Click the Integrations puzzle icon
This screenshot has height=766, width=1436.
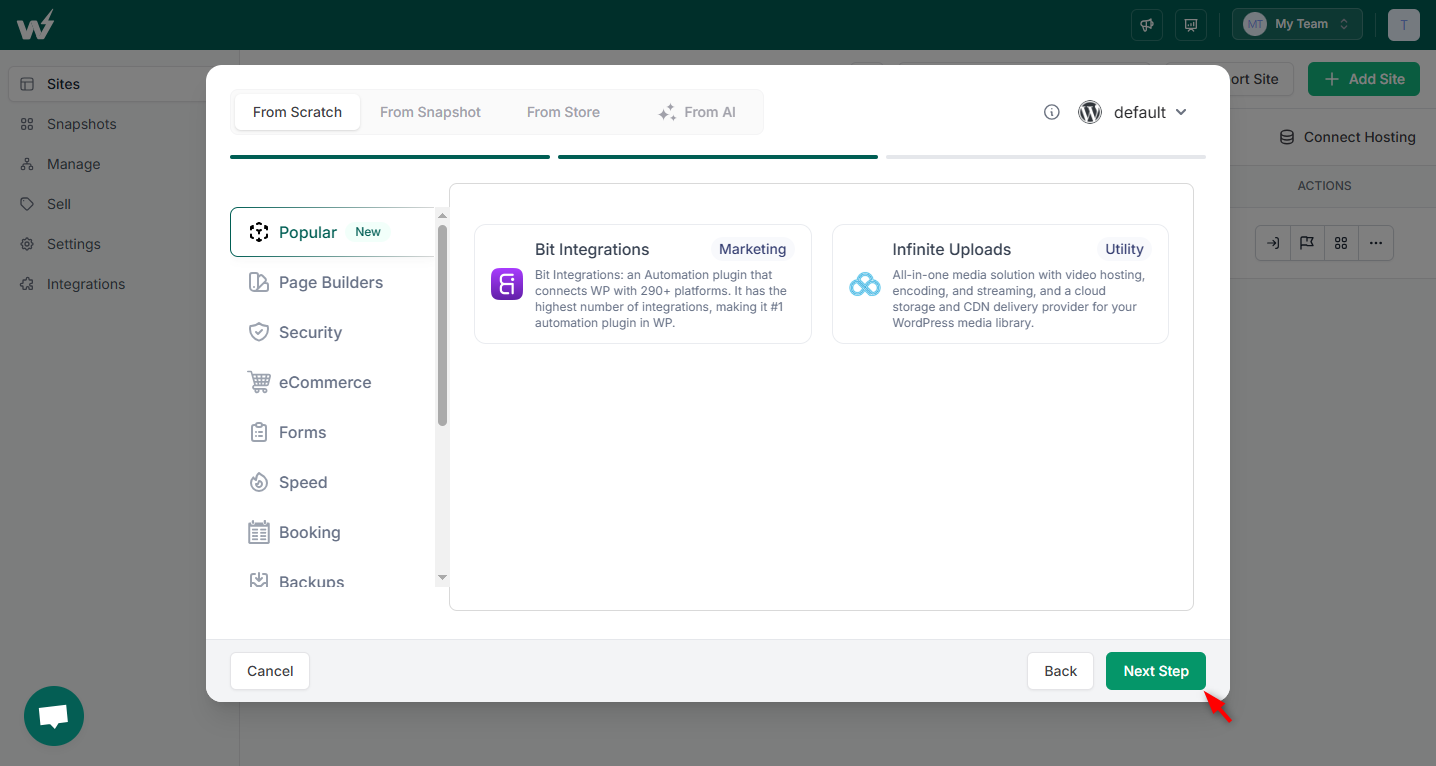[x=27, y=284]
